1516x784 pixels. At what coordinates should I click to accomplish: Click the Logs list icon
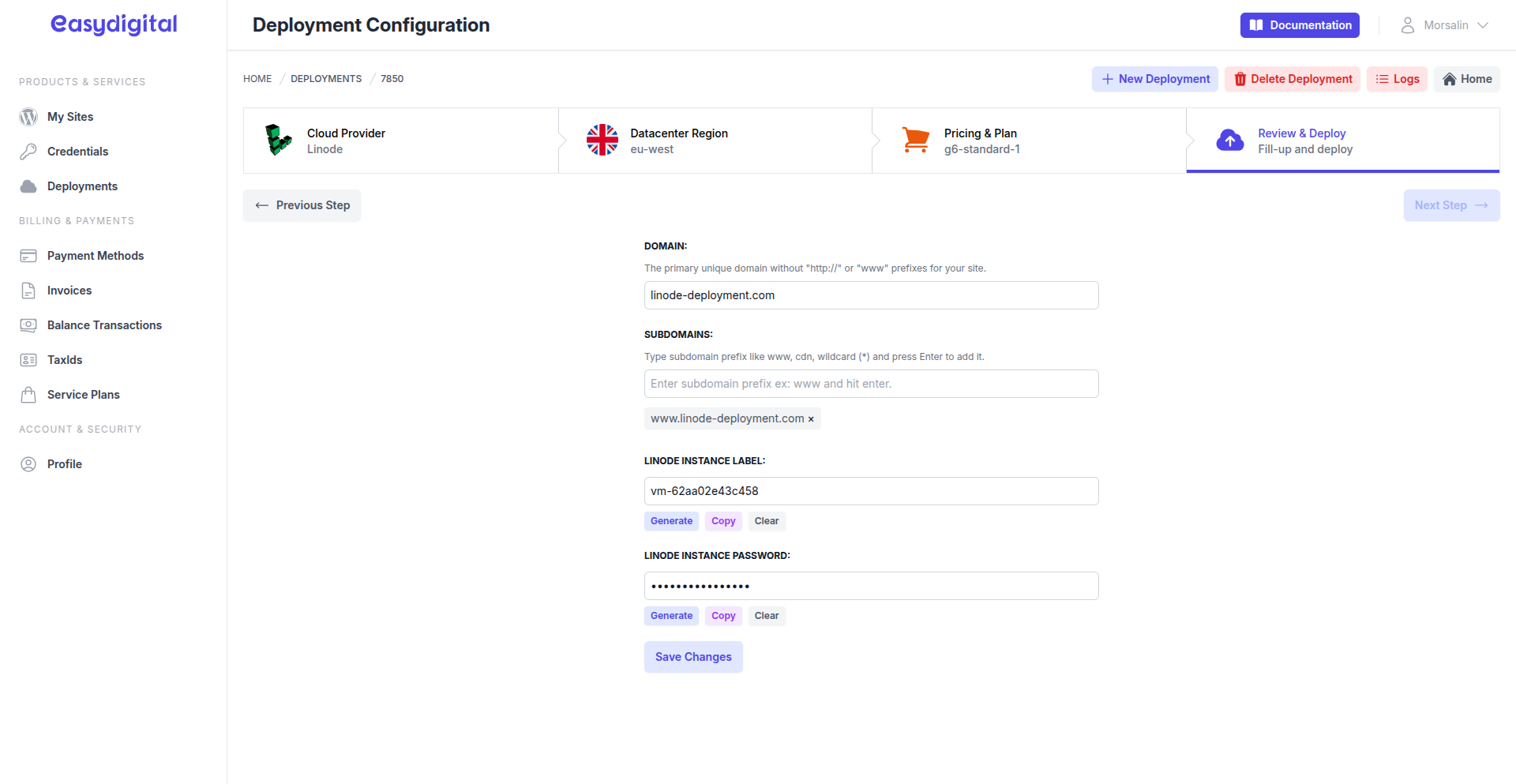click(x=1381, y=79)
